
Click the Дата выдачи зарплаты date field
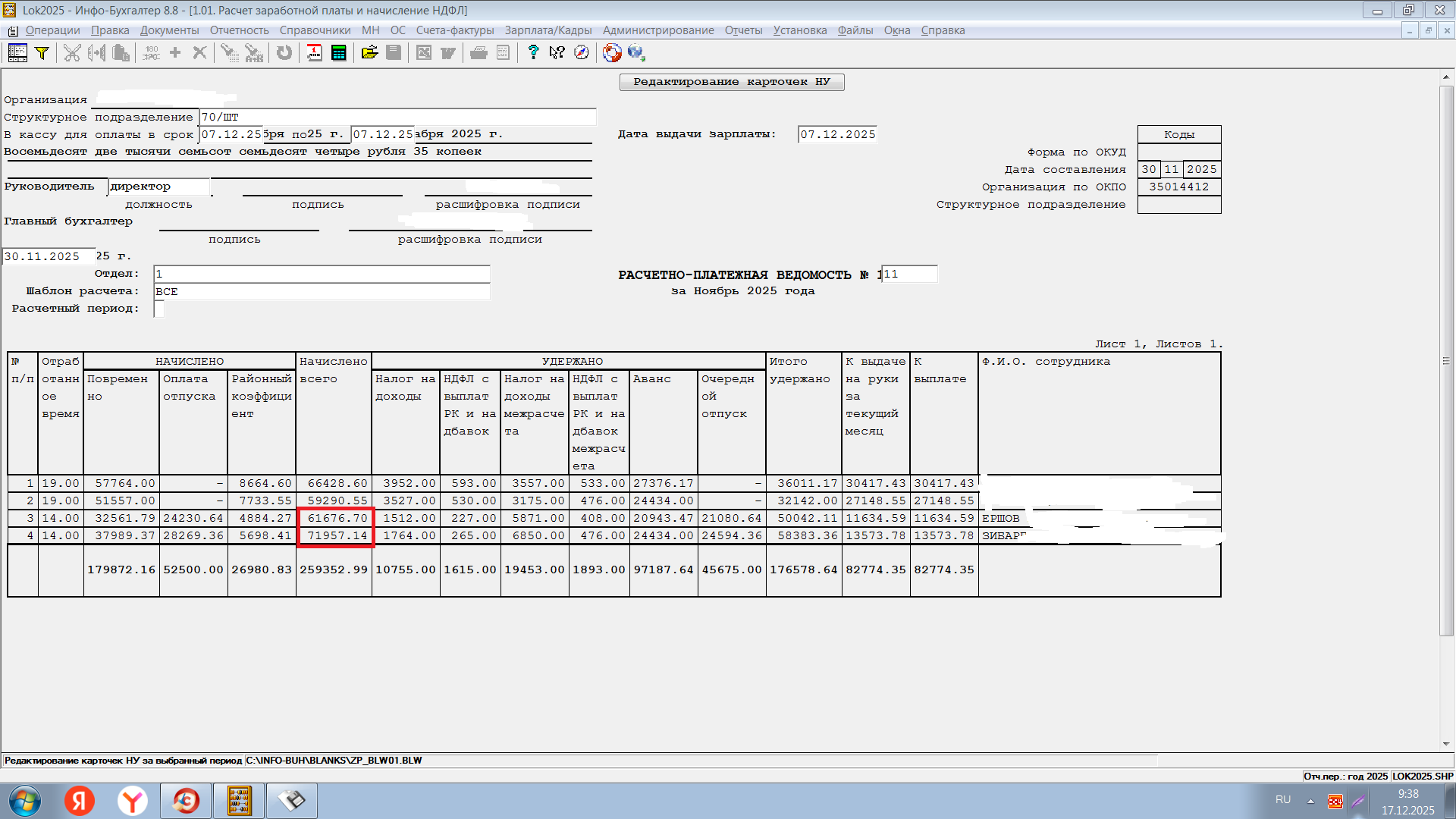pyautogui.click(x=837, y=134)
